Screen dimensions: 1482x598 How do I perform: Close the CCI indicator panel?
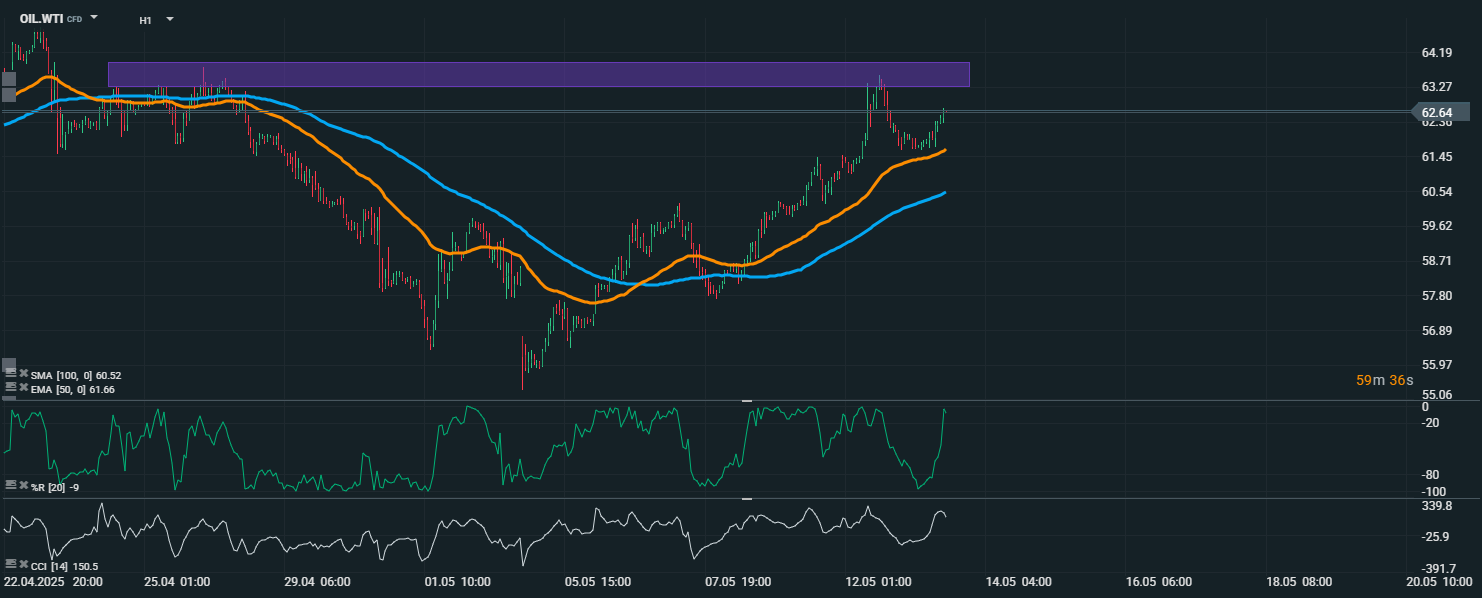click(x=23, y=565)
